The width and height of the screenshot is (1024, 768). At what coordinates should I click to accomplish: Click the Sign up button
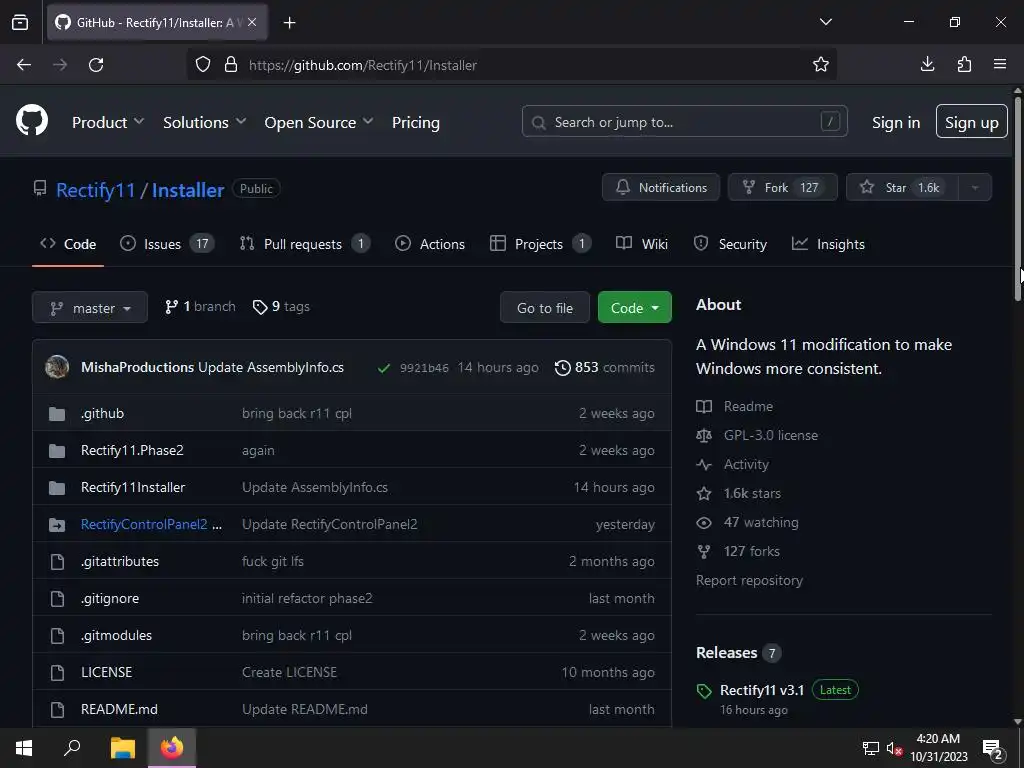click(971, 121)
